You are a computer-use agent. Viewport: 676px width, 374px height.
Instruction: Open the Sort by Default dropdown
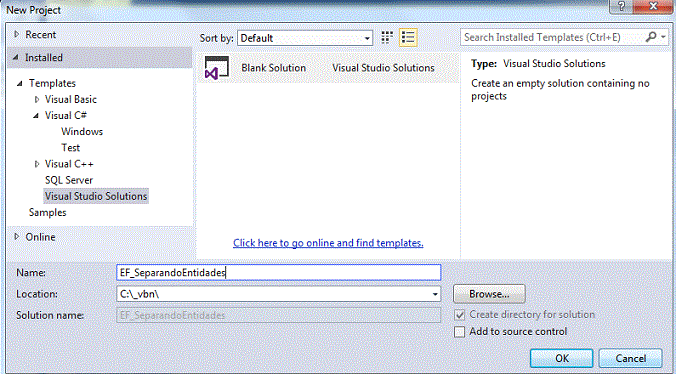(305, 38)
